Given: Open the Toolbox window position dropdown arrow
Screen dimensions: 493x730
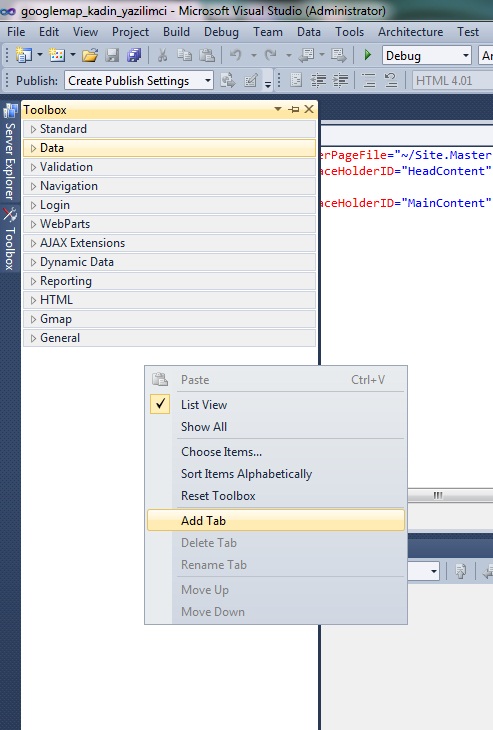Looking at the screenshot, I should click(x=278, y=109).
